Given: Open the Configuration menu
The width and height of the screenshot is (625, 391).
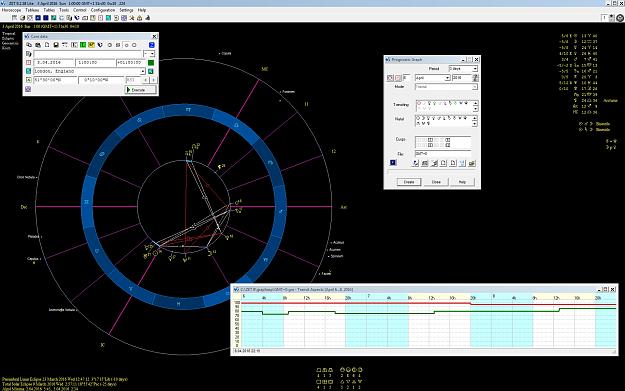Looking at the screenshot, I should [x=103, y=10].
